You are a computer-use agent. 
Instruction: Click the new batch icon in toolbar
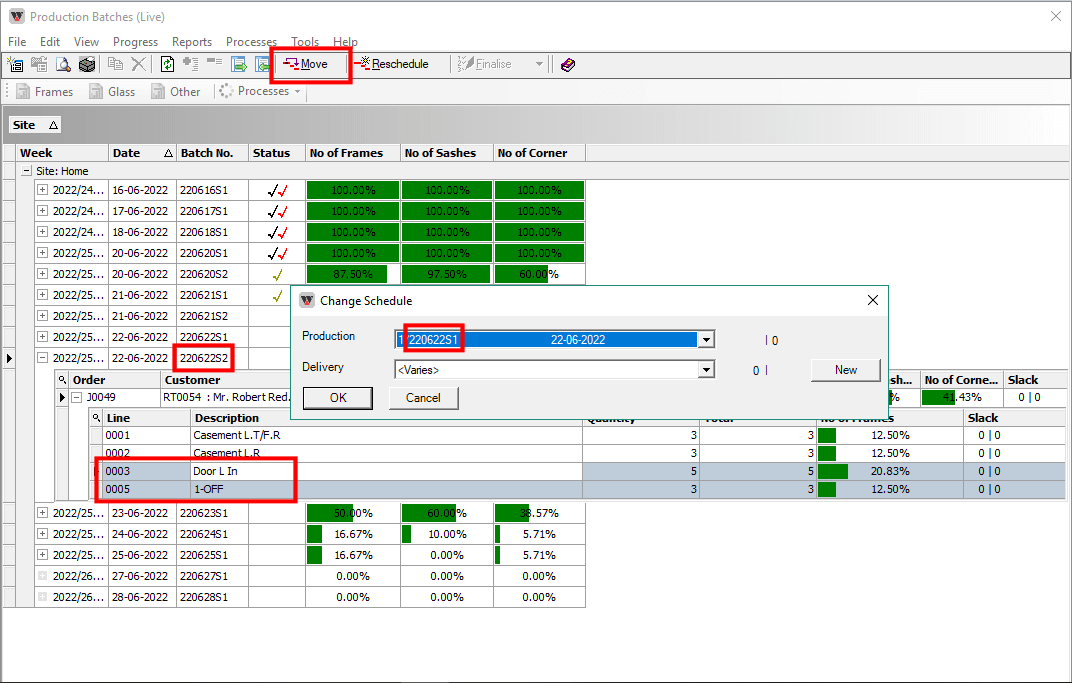15,64
